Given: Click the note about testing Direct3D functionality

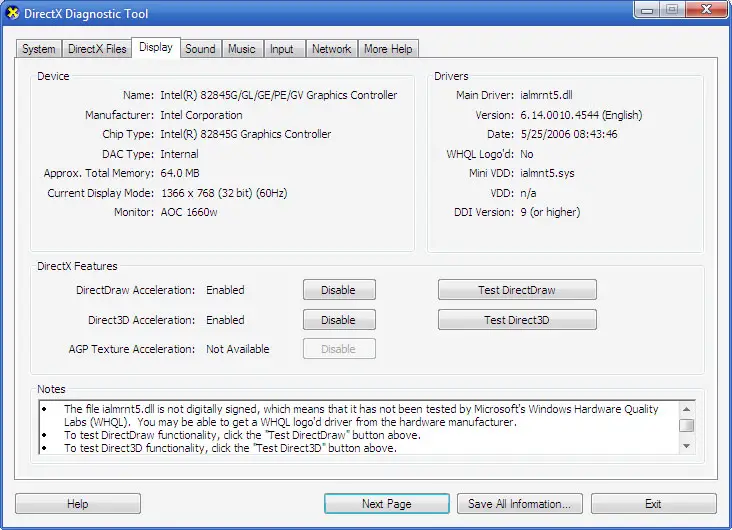Looking at the screenshot, I should coord(230,448).
